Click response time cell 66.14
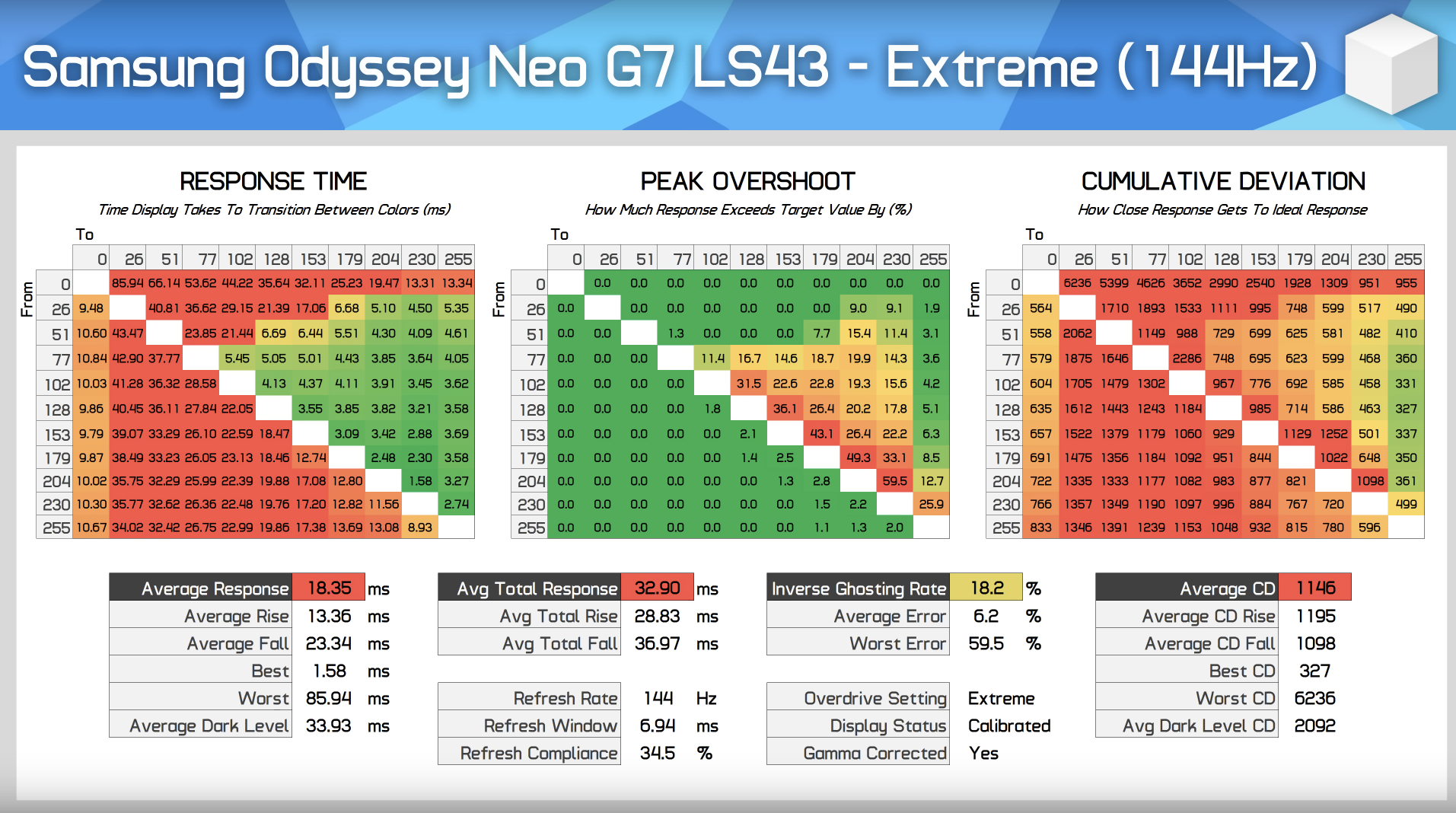 164,283
